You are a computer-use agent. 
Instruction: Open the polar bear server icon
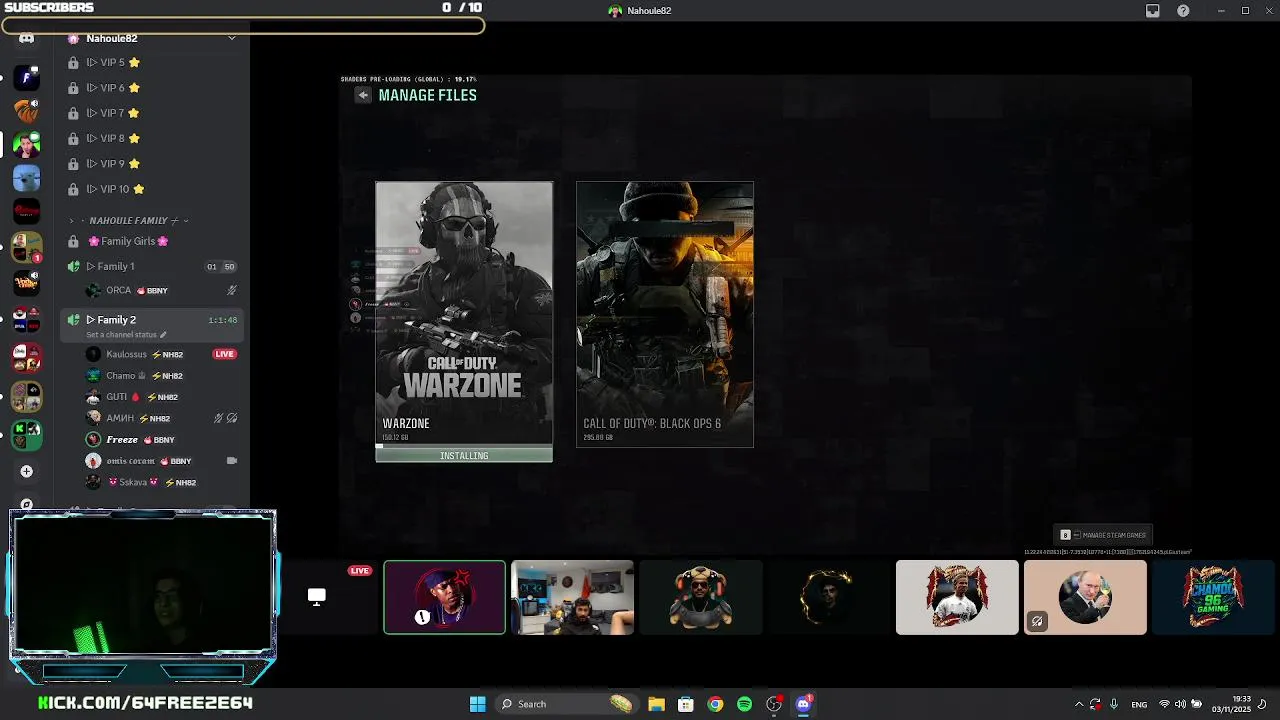[x=27, y=178]
